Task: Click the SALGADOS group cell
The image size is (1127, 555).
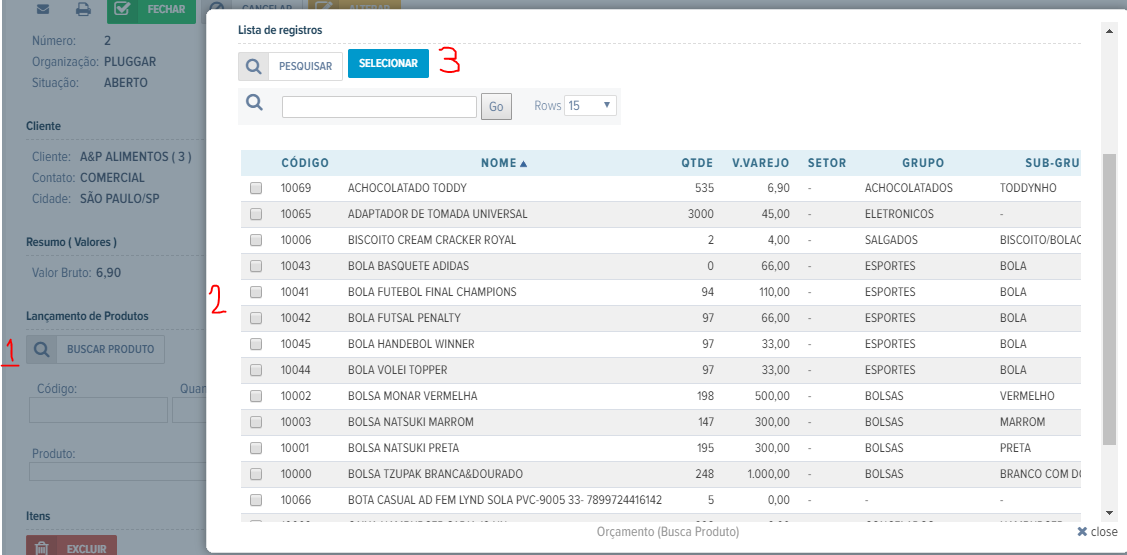Action: pyautogui.click(x=892, y=240)
